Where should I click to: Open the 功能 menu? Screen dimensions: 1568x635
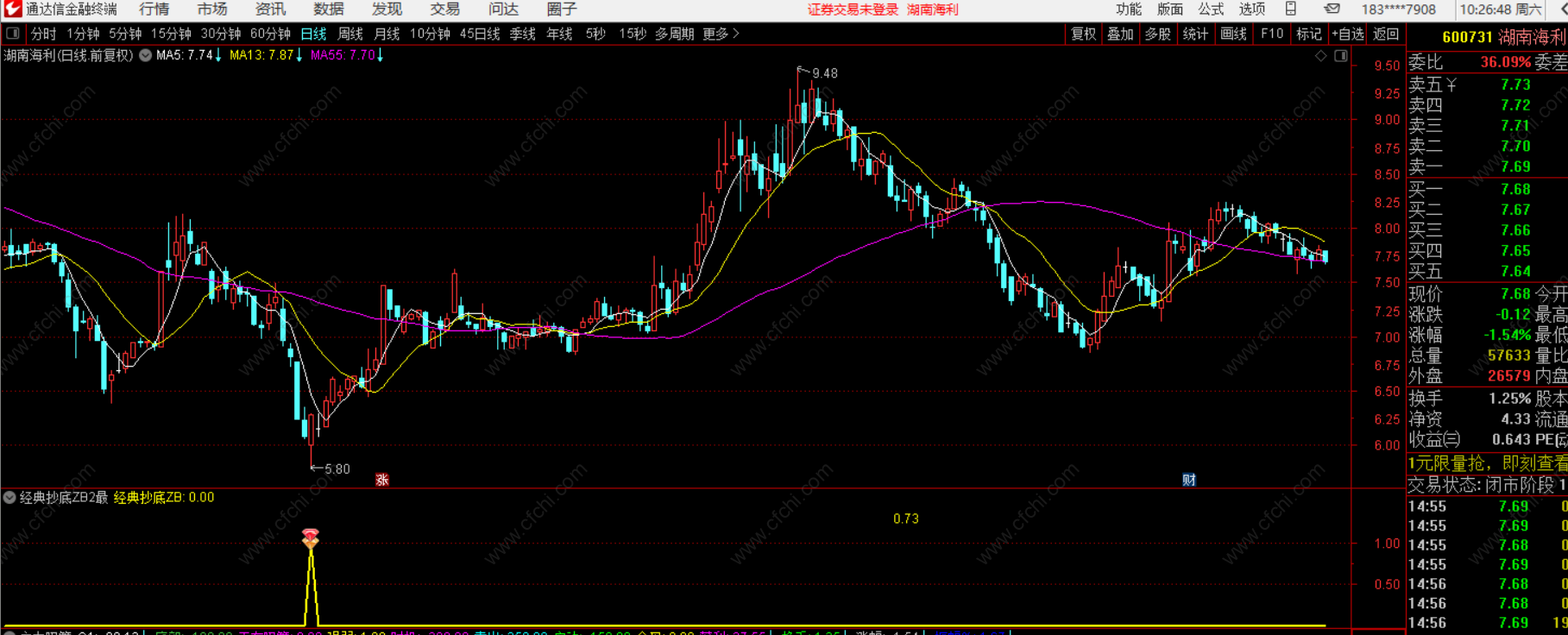click(x=1129, y=9)
